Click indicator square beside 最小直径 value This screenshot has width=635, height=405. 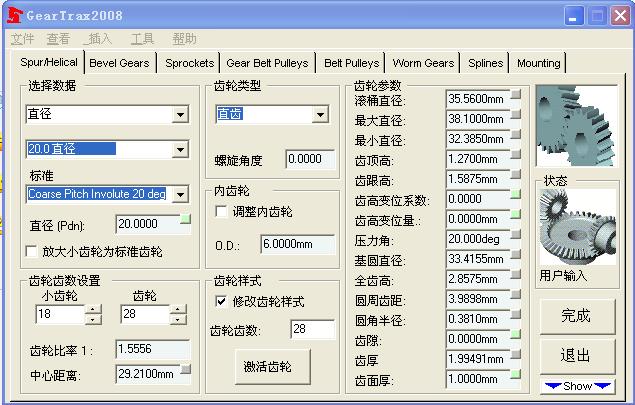coord(516,134)
